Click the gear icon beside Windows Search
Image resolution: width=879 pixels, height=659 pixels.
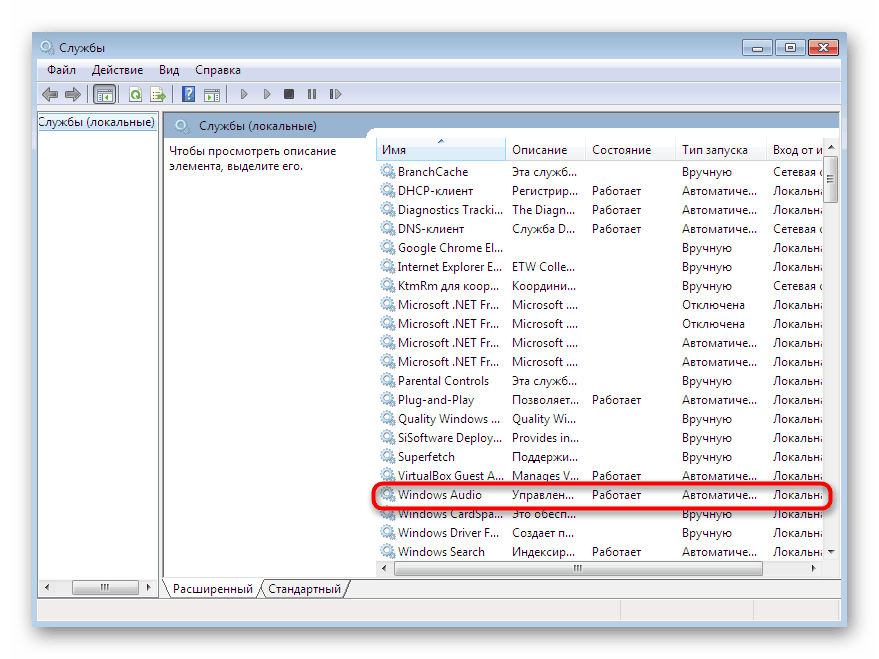(387, 551)
